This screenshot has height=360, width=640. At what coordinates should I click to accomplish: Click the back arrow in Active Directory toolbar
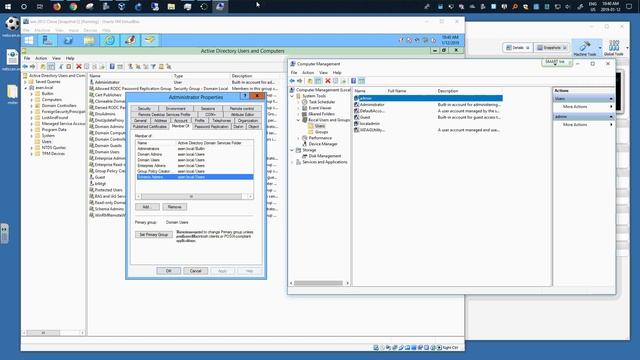(x=25, y=67)
